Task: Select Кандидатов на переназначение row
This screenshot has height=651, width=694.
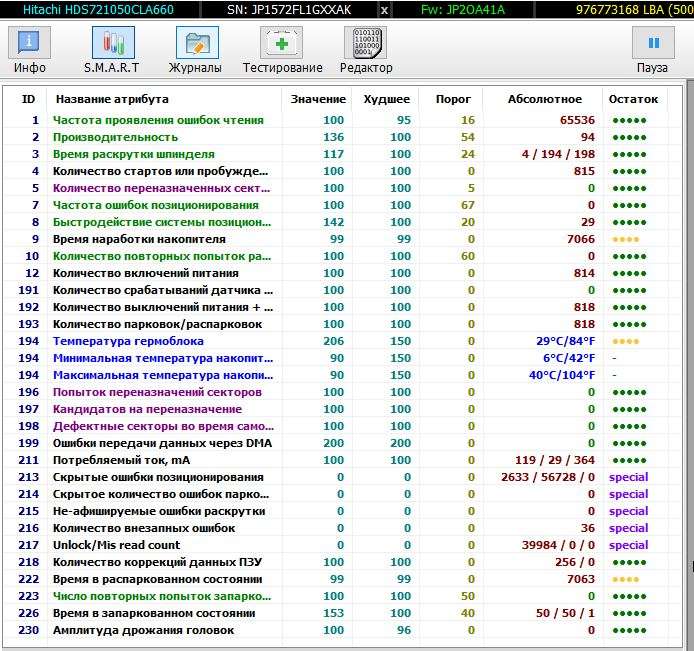Action: pyautogui.click(x=341, y=409)
